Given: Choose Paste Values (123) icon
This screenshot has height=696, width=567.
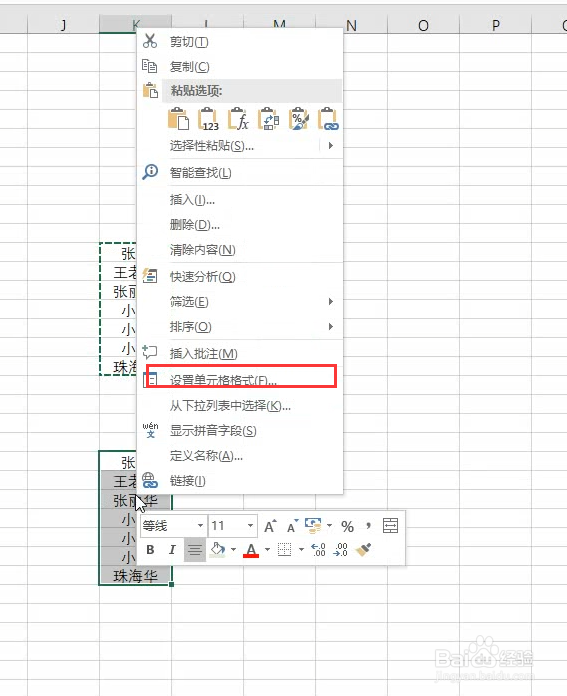Looking at the screenshot, I should pyautogui.click(x=208, y=119).
